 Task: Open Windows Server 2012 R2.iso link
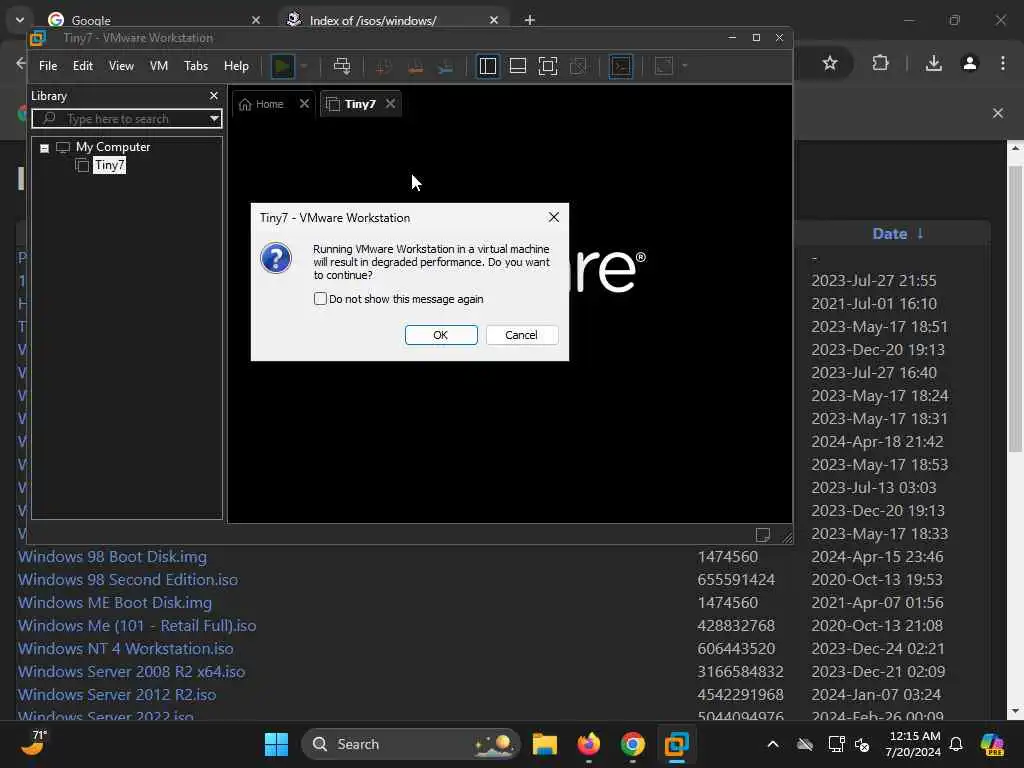click(117, 694)
